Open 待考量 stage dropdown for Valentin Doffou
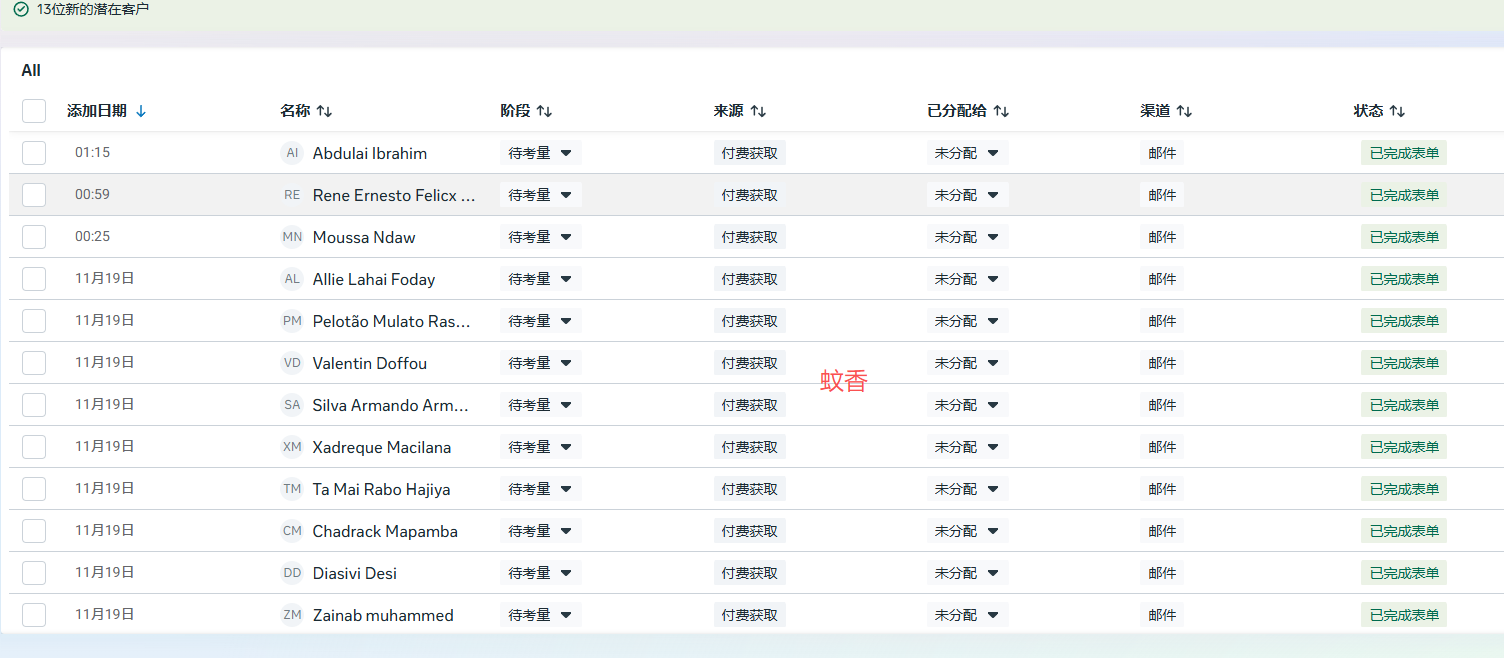The image size is (1504, 658). click(540, 363)
